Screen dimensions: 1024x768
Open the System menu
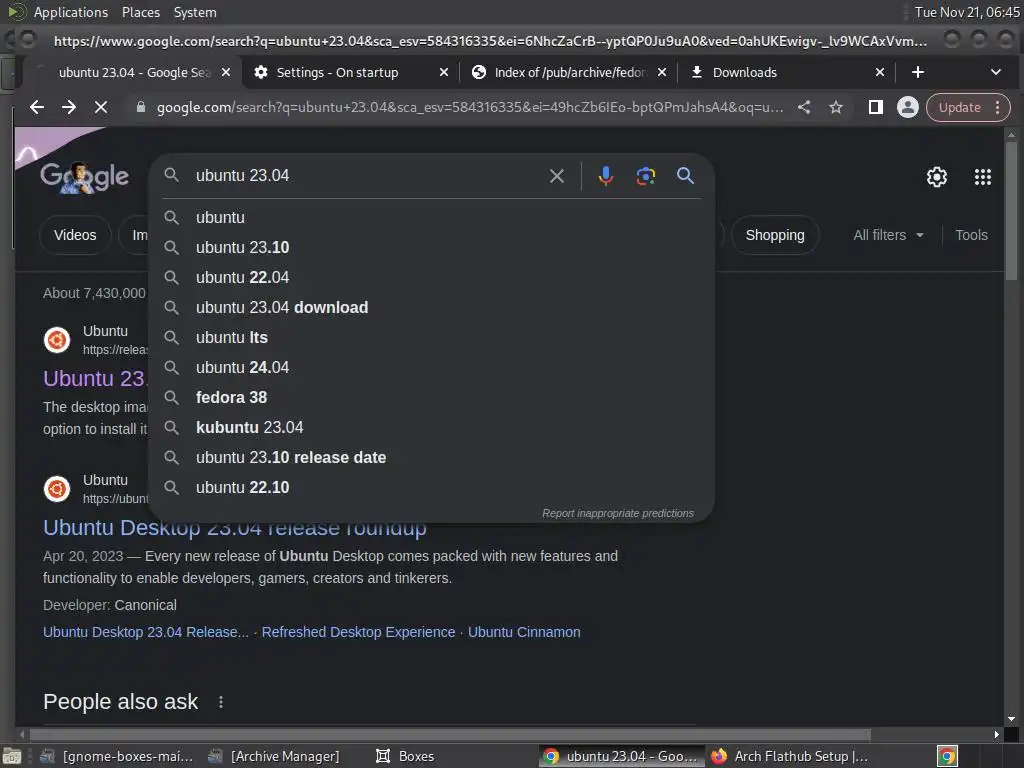(195, 12)
